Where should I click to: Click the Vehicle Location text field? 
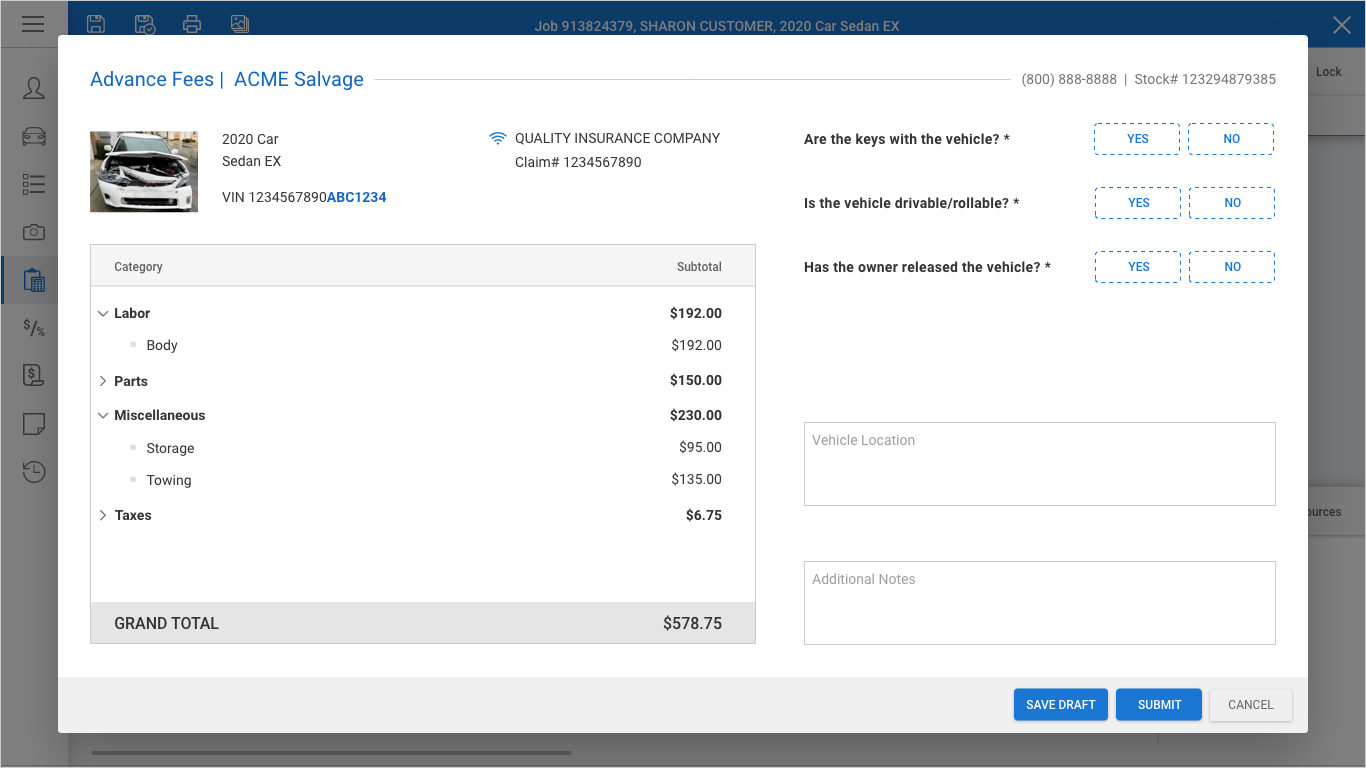click(1039, 464)
